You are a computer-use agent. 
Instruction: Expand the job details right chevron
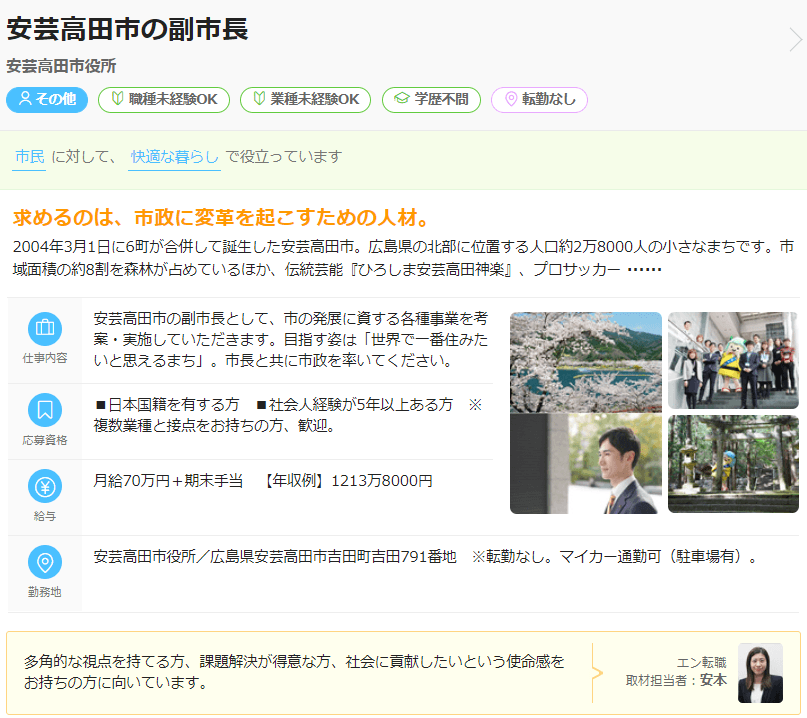(x=795, y=40)
